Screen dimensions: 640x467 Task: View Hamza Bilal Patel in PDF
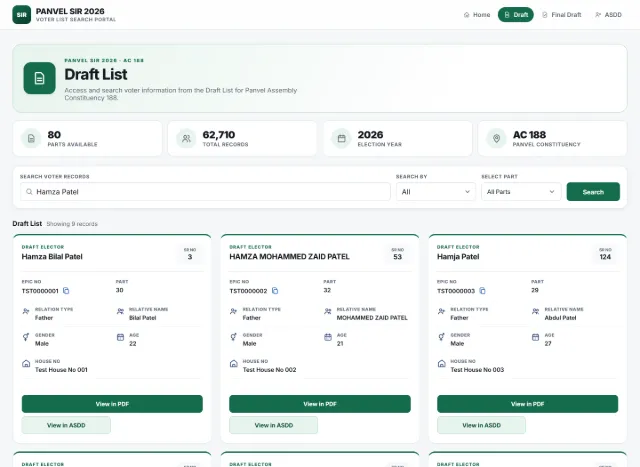click(x=112, y=404)
